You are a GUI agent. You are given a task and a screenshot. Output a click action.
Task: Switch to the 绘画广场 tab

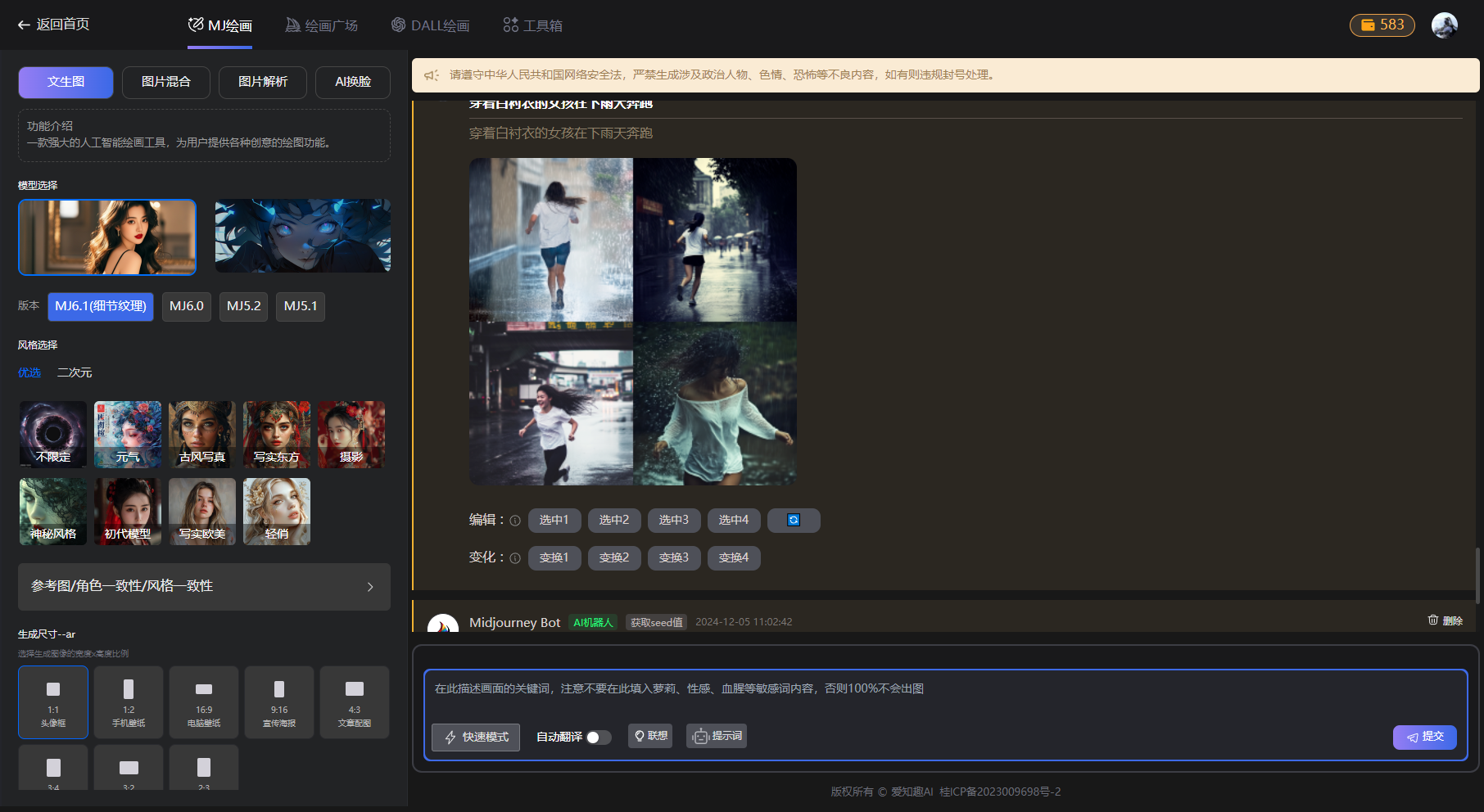pyautogui.click(x=321, y=25)
